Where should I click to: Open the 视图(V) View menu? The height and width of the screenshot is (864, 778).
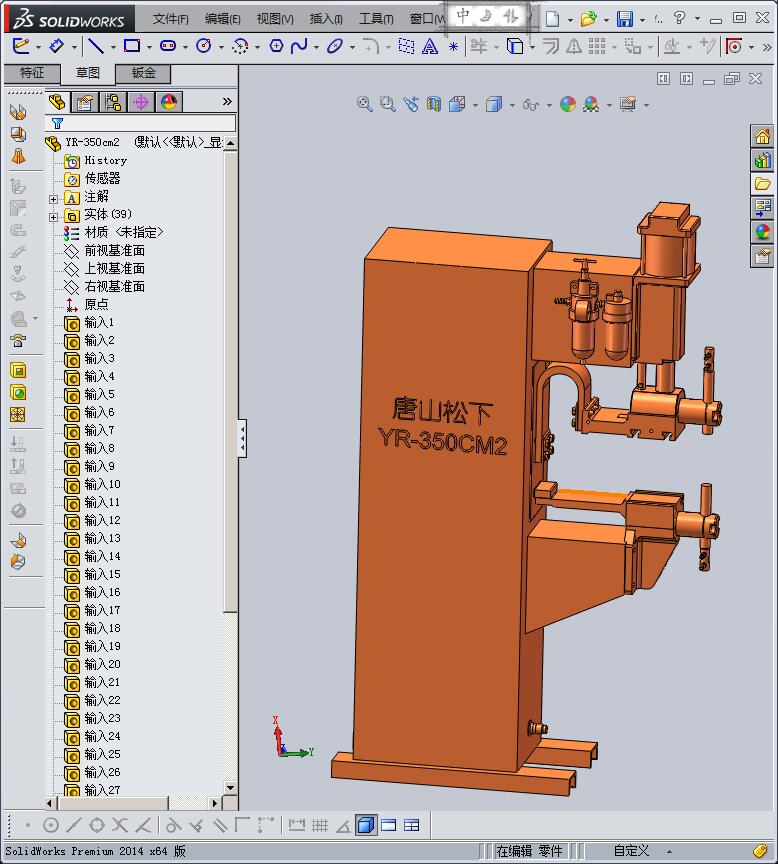click(275, 19)
